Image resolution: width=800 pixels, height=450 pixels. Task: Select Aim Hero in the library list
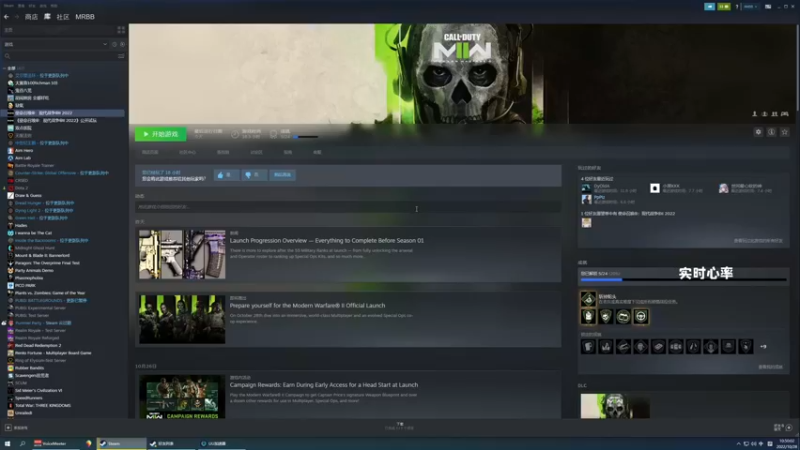23,151
